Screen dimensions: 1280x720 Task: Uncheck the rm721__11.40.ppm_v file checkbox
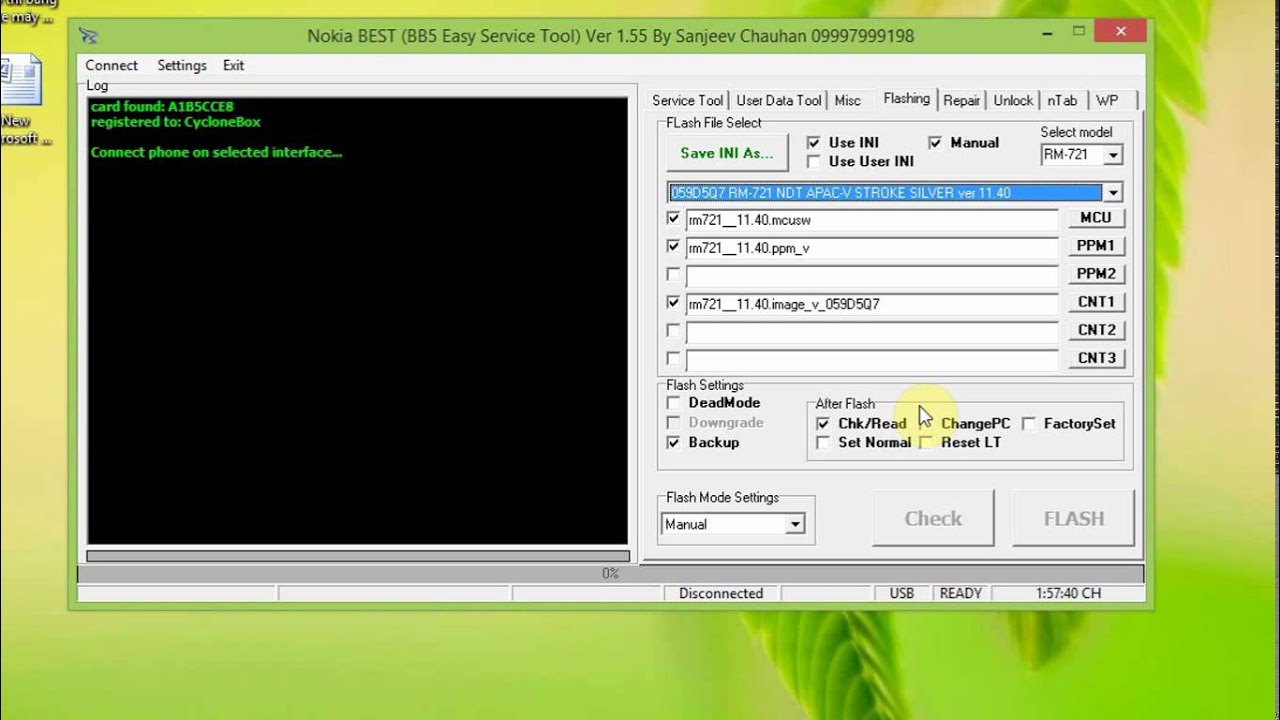[x=673, y=246]
